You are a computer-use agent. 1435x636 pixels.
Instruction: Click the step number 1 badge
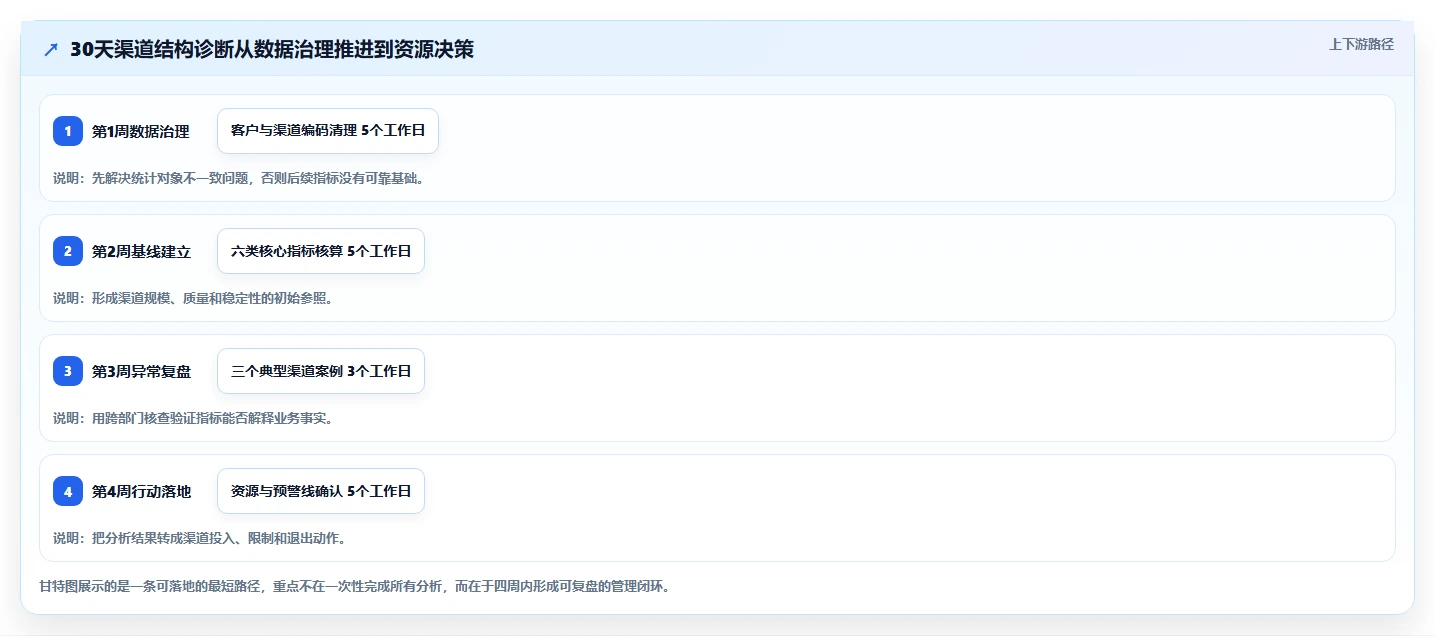(x=68, y=131)
